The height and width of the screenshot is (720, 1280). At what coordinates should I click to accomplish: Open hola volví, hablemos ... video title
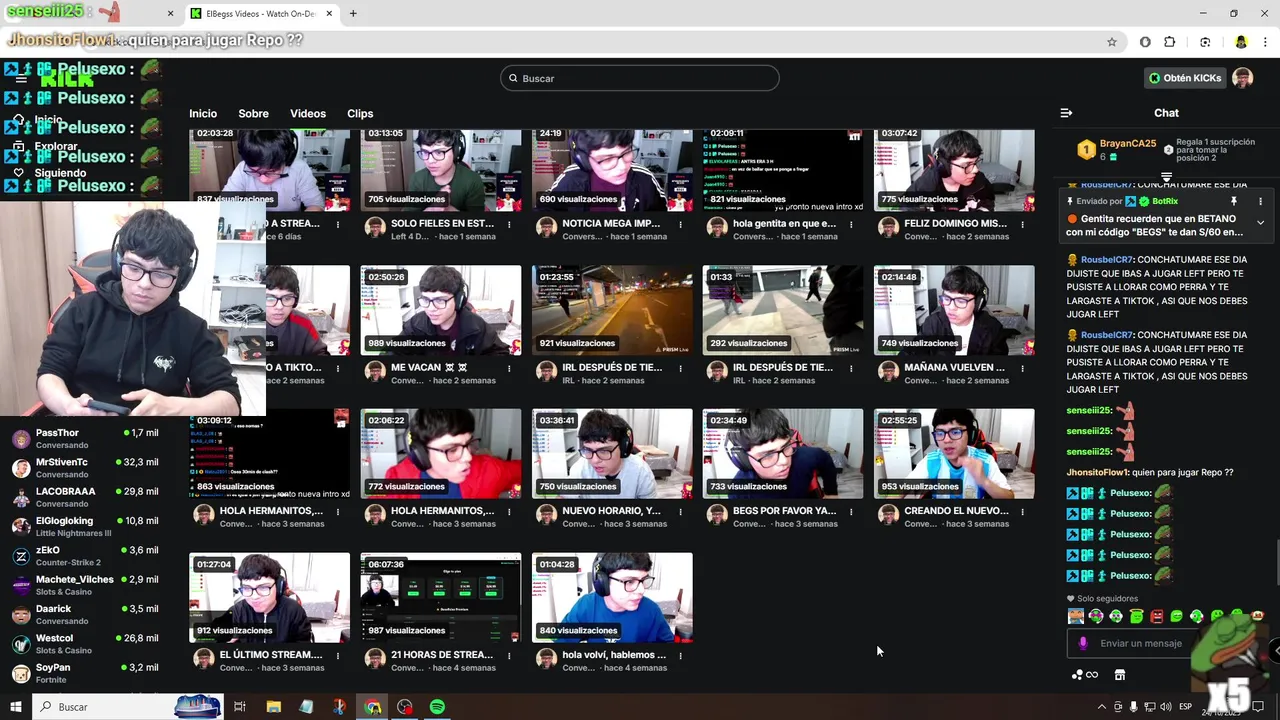614,655
